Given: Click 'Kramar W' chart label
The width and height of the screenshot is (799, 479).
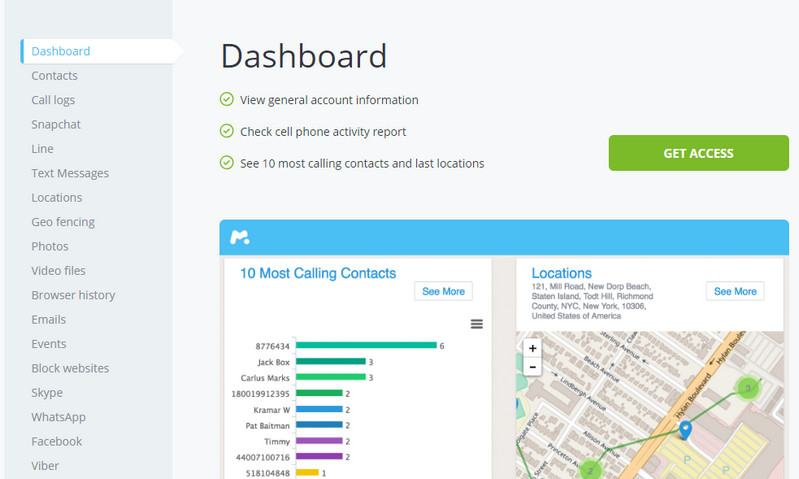Looking at the screenshot, I should 272,410.
